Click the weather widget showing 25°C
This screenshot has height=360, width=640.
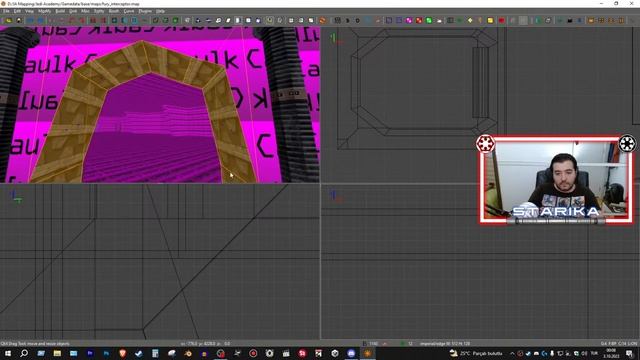coord(476,353)
